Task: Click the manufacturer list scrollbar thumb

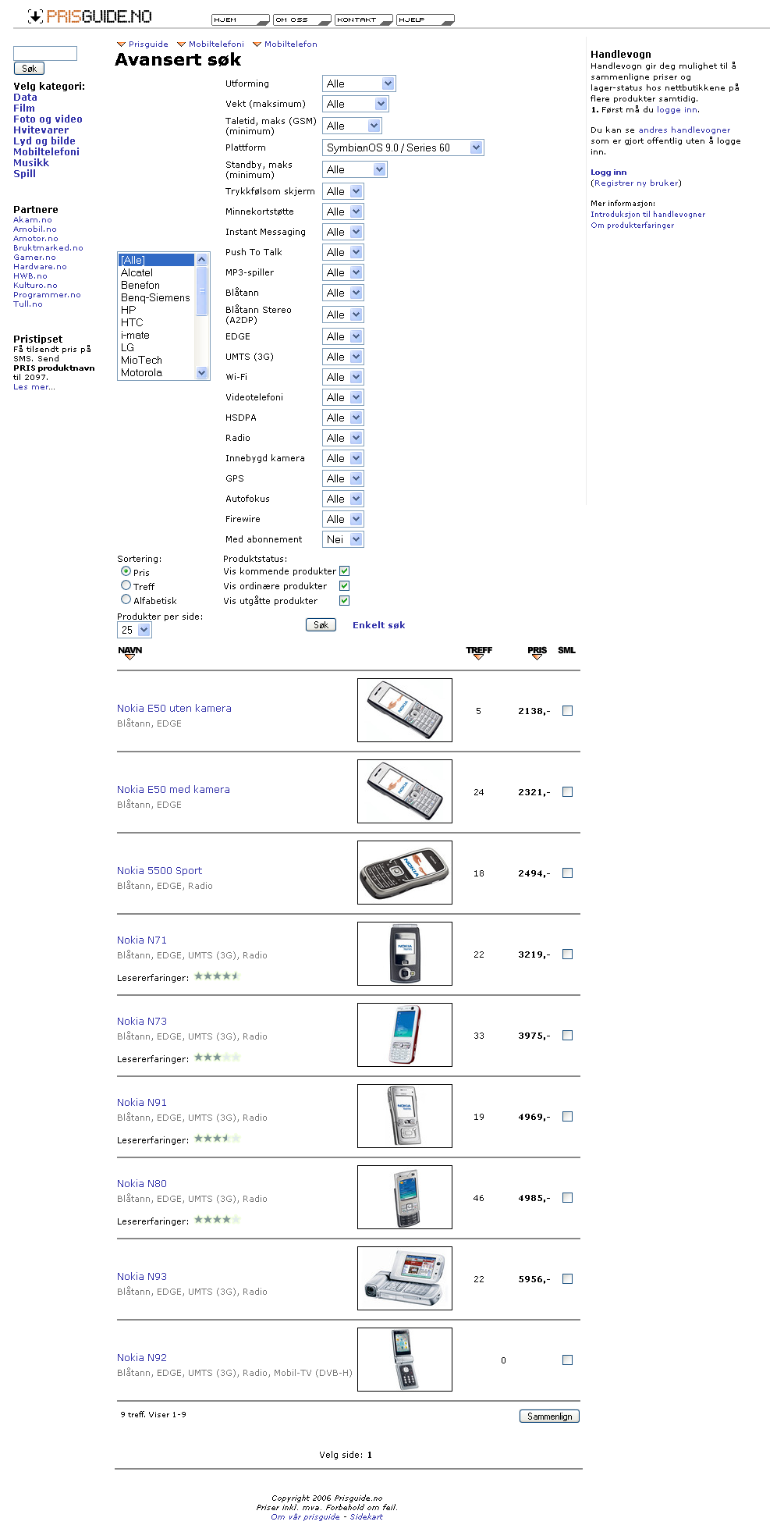Action: point(202,291)
